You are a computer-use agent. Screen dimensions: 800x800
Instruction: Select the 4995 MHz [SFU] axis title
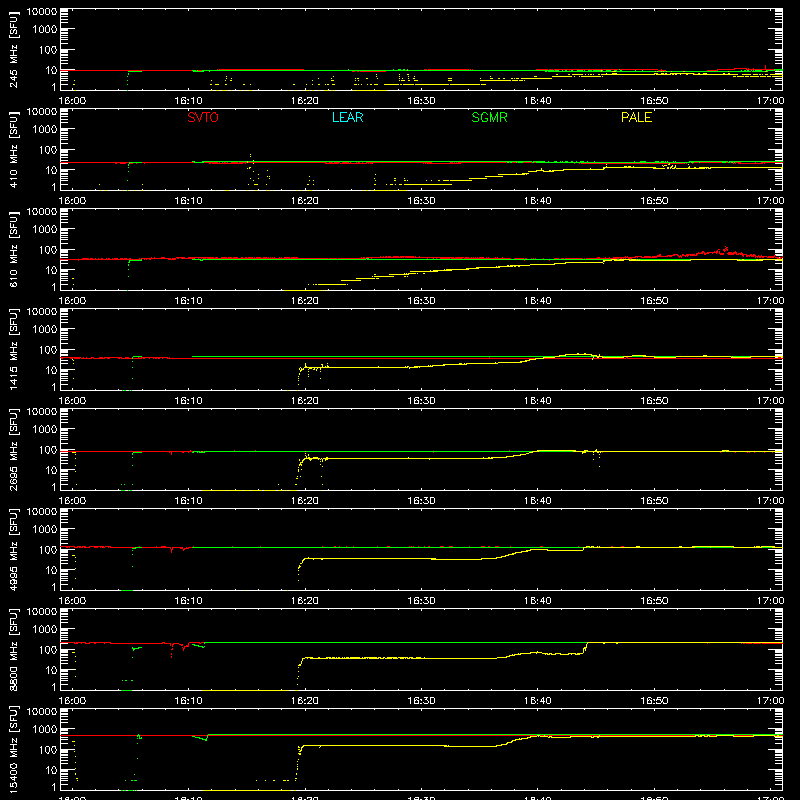pos(14,549)
